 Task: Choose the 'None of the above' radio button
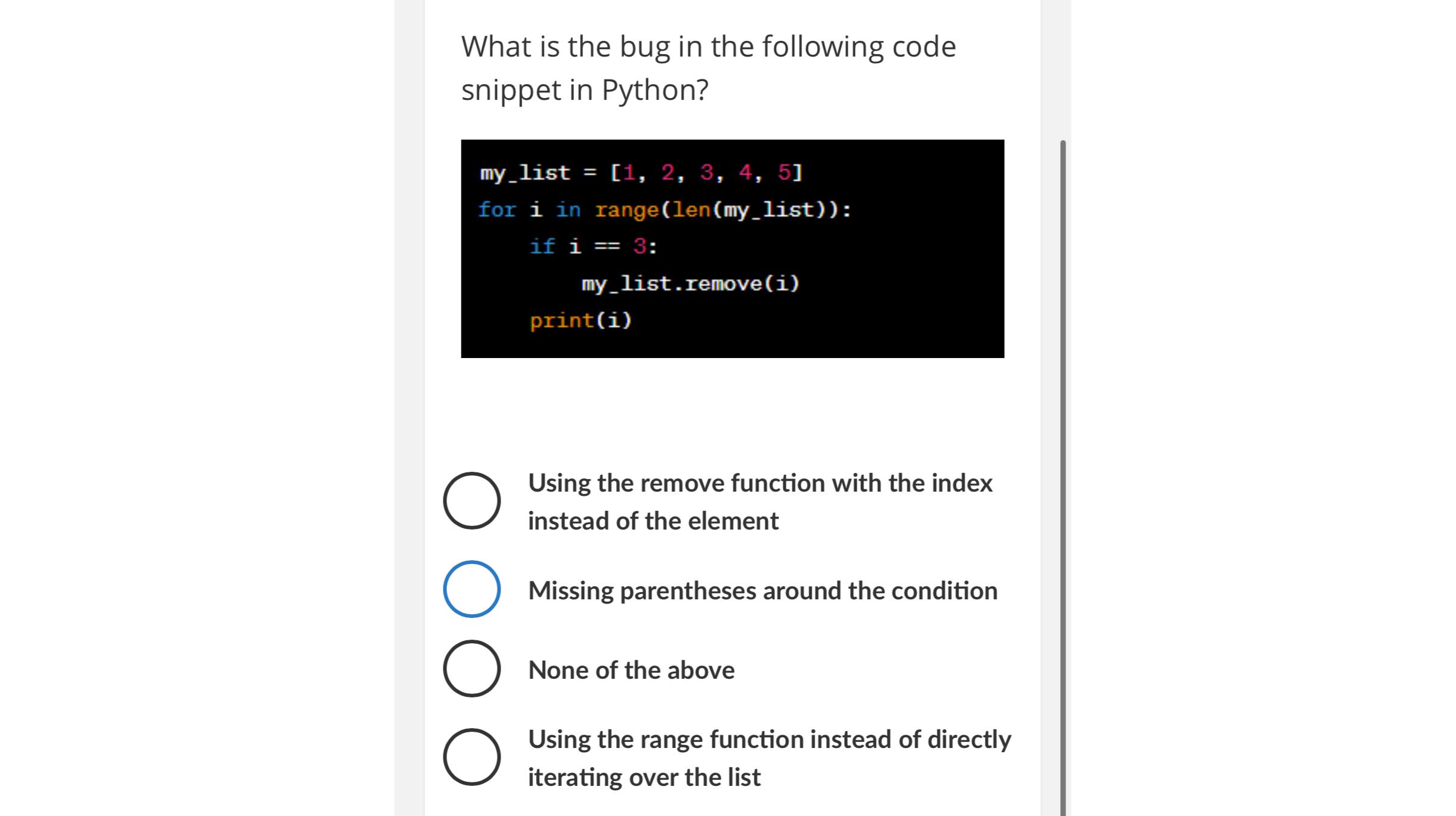pos(472,669)
